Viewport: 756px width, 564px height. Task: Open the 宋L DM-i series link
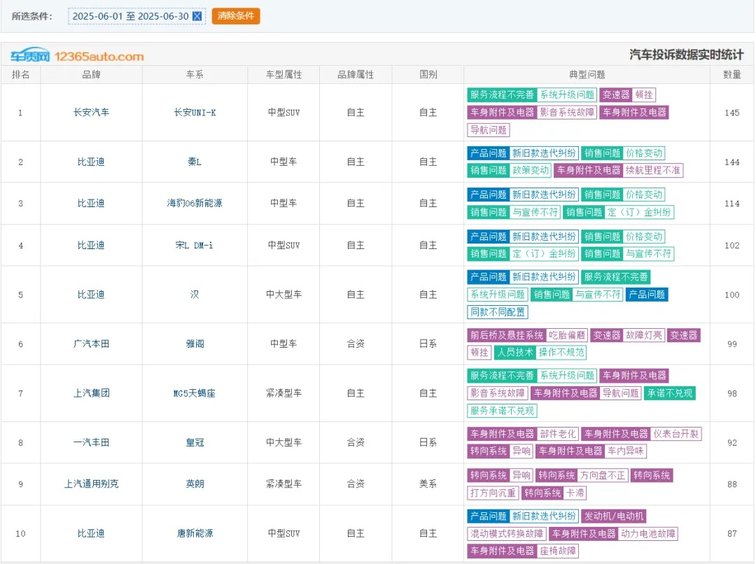point(195,245)
